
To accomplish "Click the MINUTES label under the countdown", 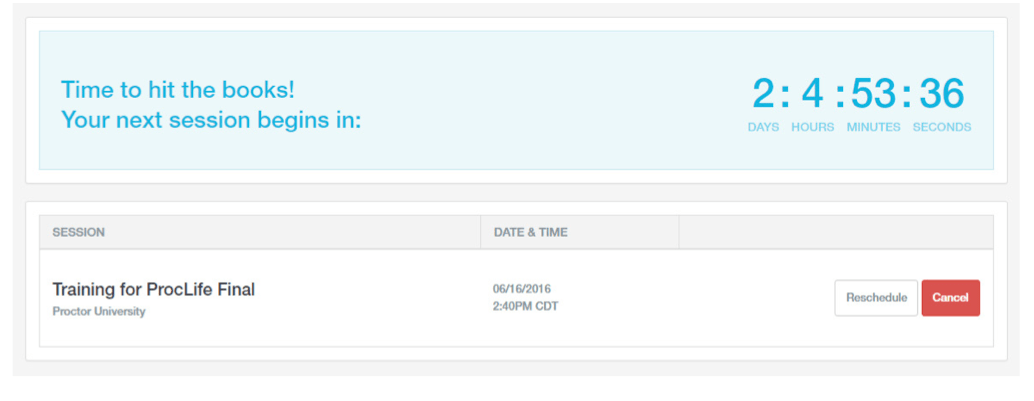I will point(874,127).
